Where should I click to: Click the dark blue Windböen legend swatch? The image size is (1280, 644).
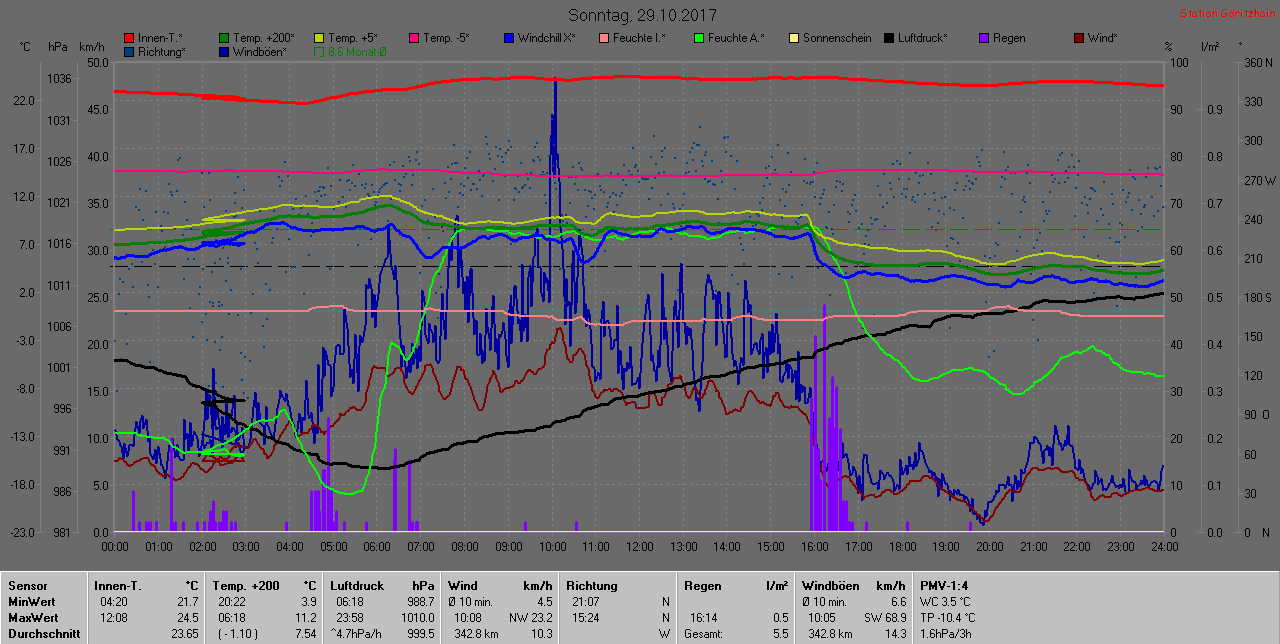(224, 51)
